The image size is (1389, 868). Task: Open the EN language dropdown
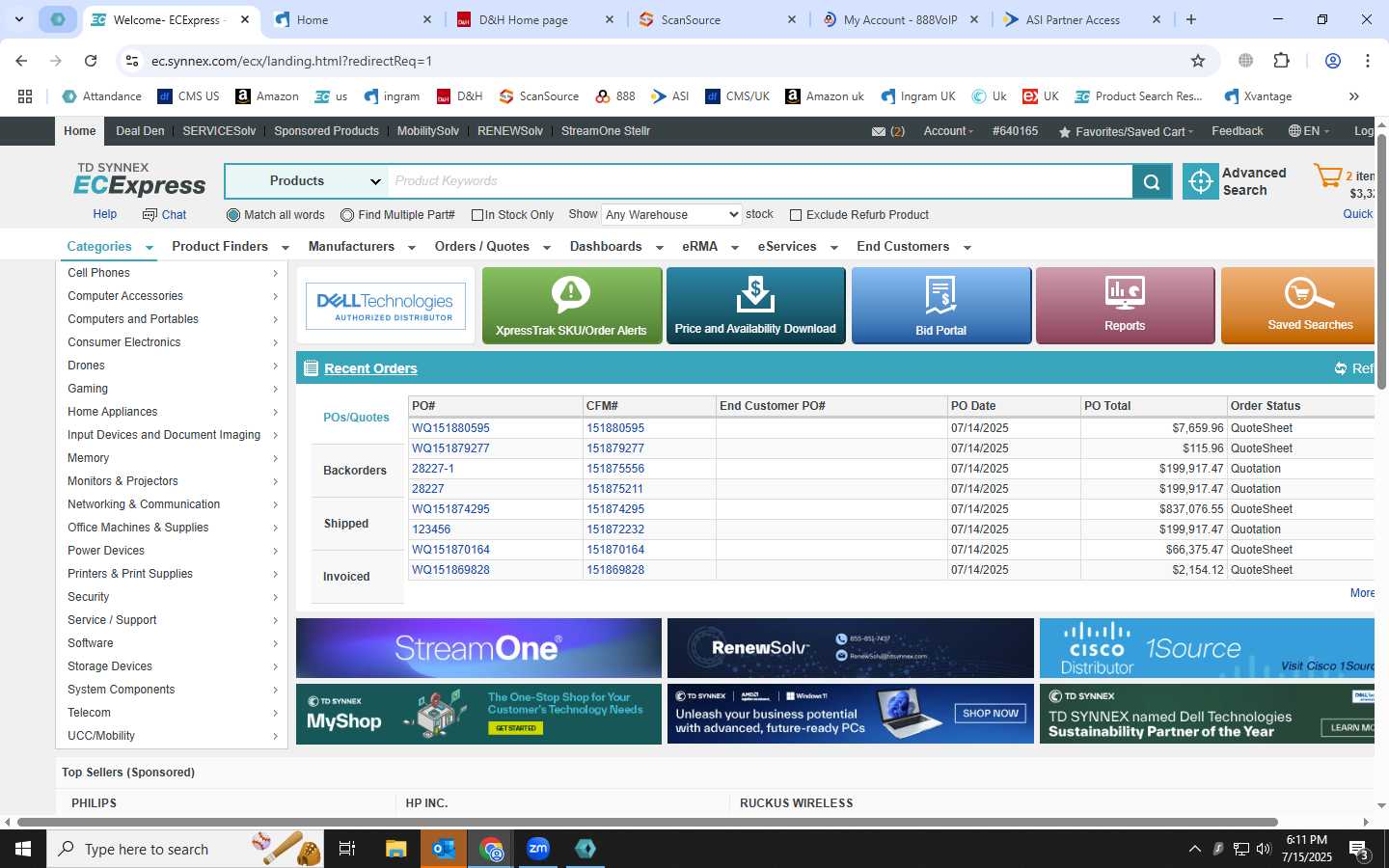point(1308,131)
